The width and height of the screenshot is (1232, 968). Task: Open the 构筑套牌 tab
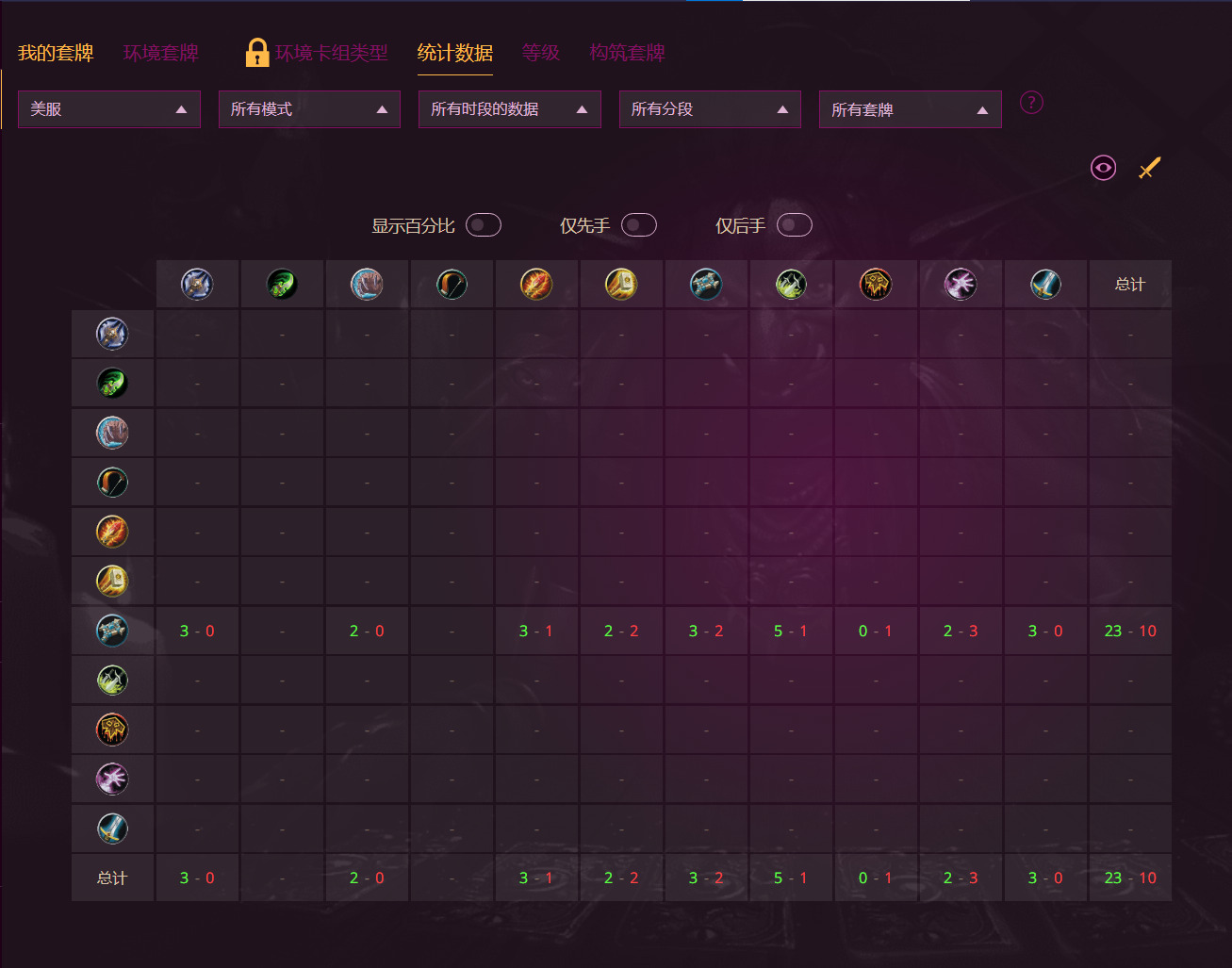(628, 53)
